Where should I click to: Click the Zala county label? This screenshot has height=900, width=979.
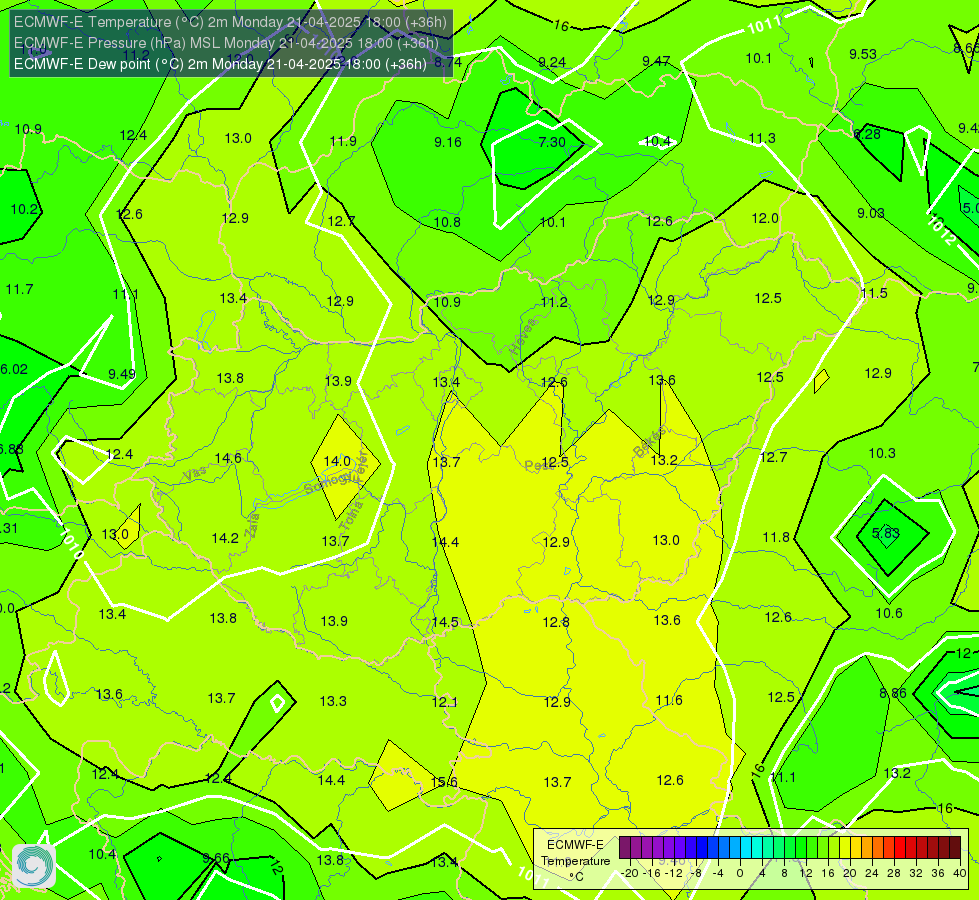click(x=252, y=525)
